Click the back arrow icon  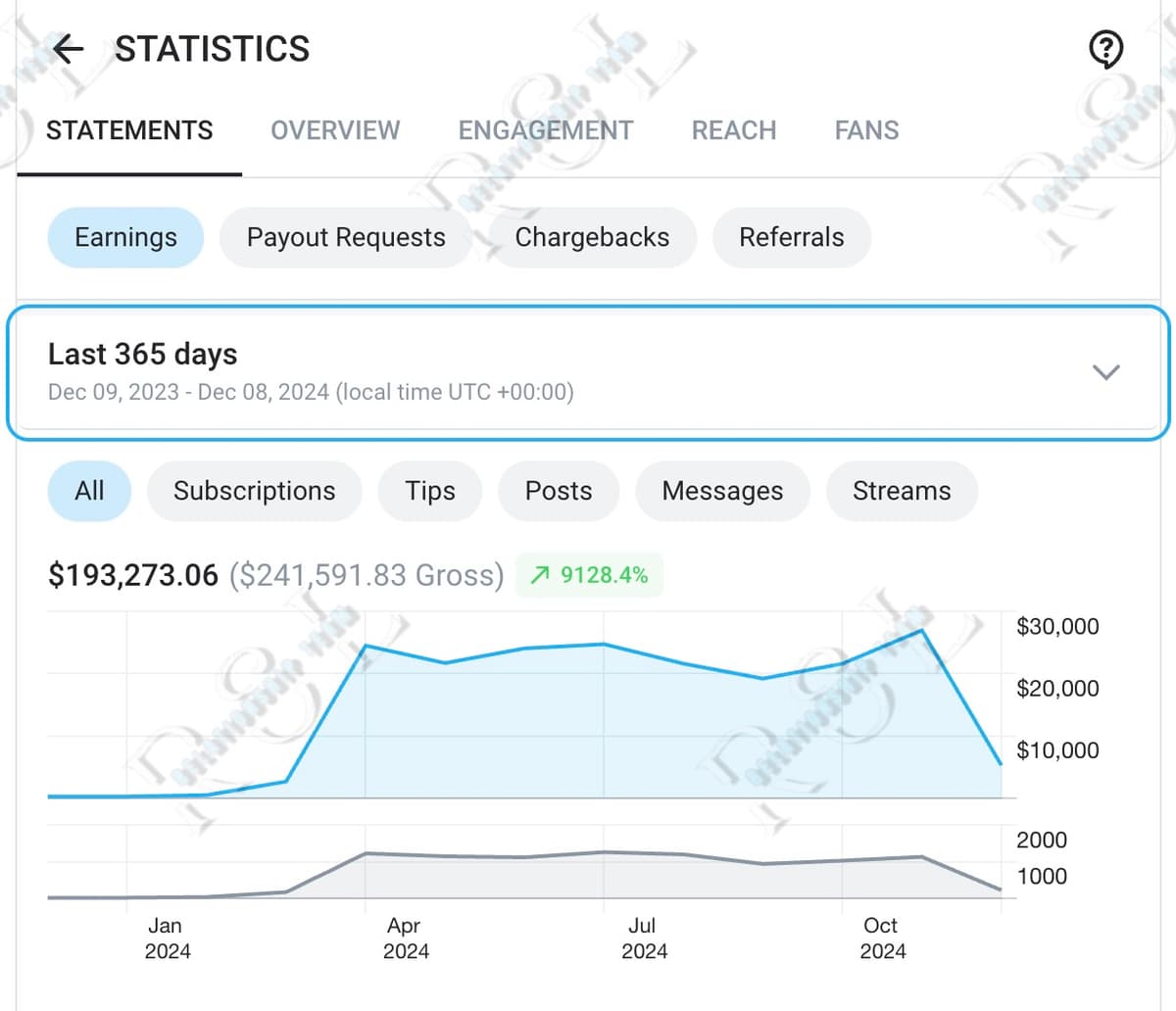(67, 49)
